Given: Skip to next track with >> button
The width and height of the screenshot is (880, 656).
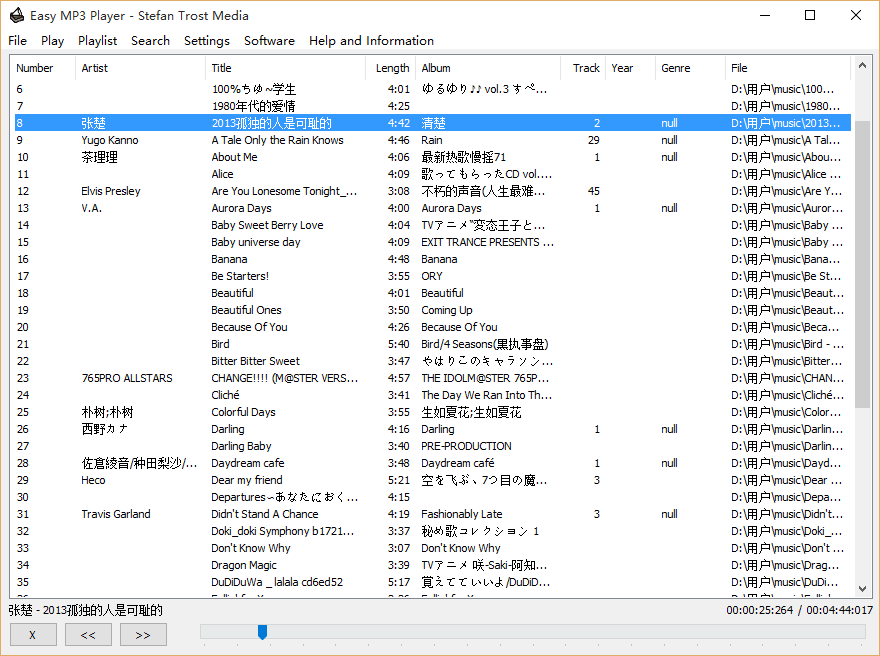Looking at the screenshot, I should 143,635.
